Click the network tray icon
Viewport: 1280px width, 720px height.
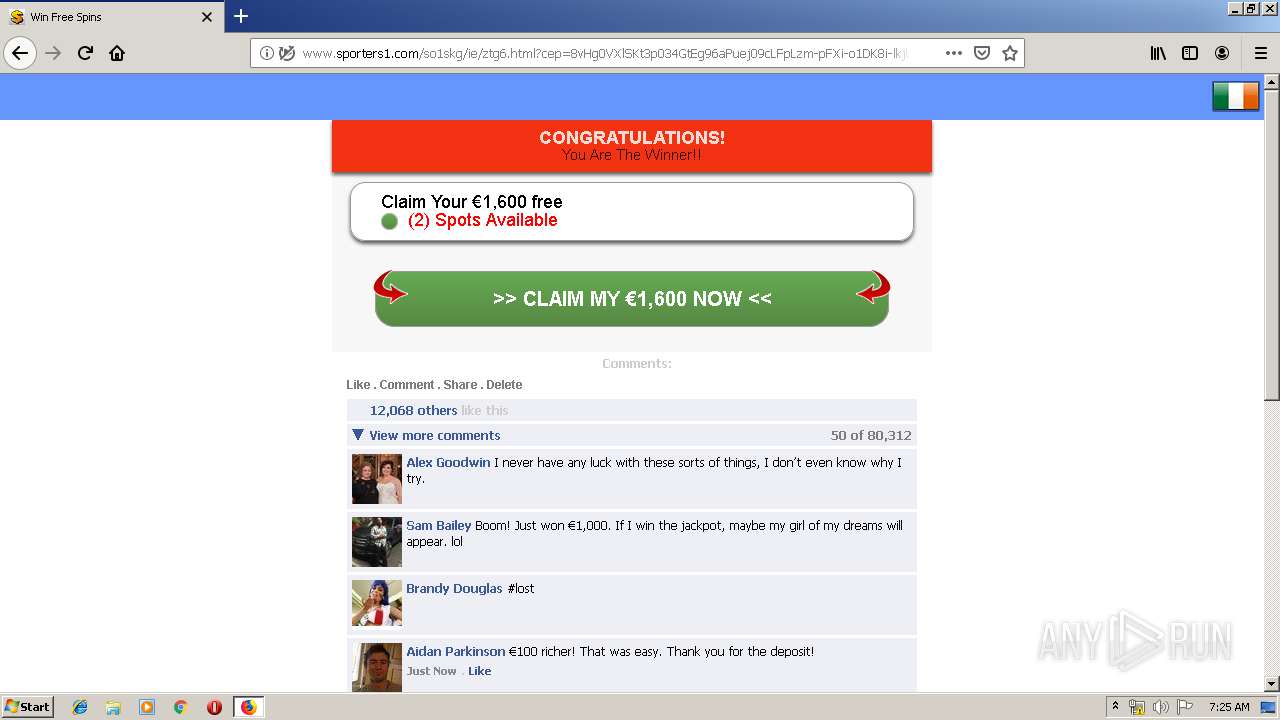1137,707
